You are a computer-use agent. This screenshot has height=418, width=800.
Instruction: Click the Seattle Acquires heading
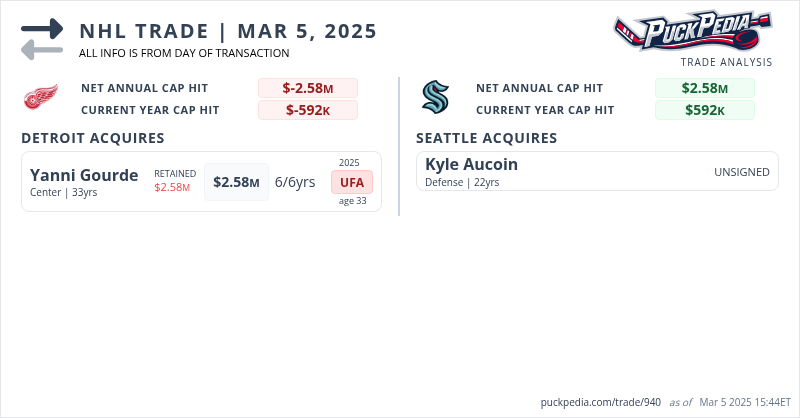486,138
